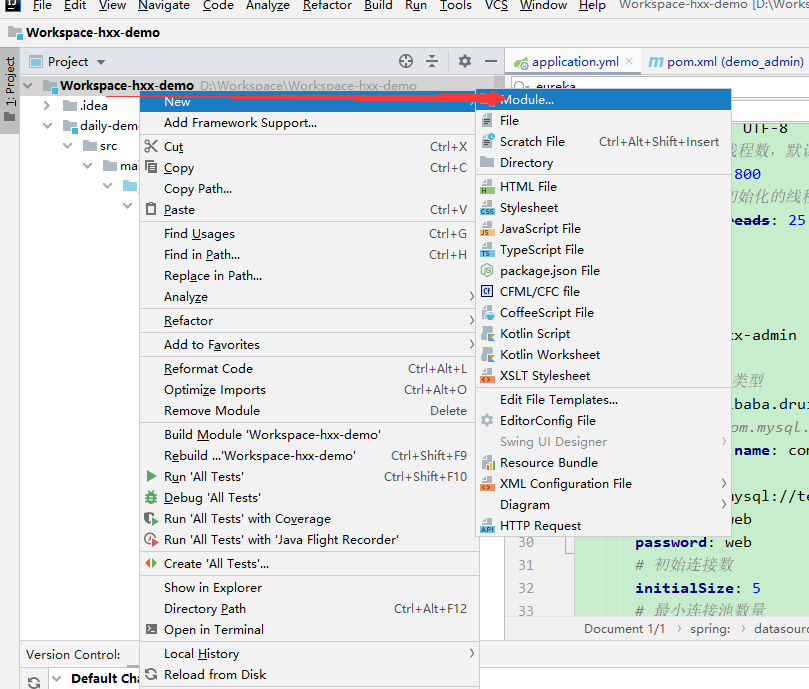This screenshot has width=809, height=689.
Task: Create new Directory from submenu
Action: 604,163
